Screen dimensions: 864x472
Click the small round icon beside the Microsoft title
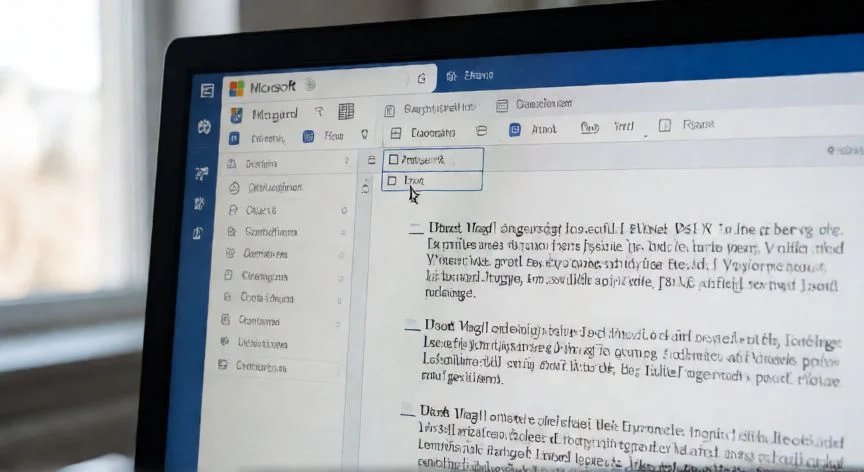coord(310,85)
